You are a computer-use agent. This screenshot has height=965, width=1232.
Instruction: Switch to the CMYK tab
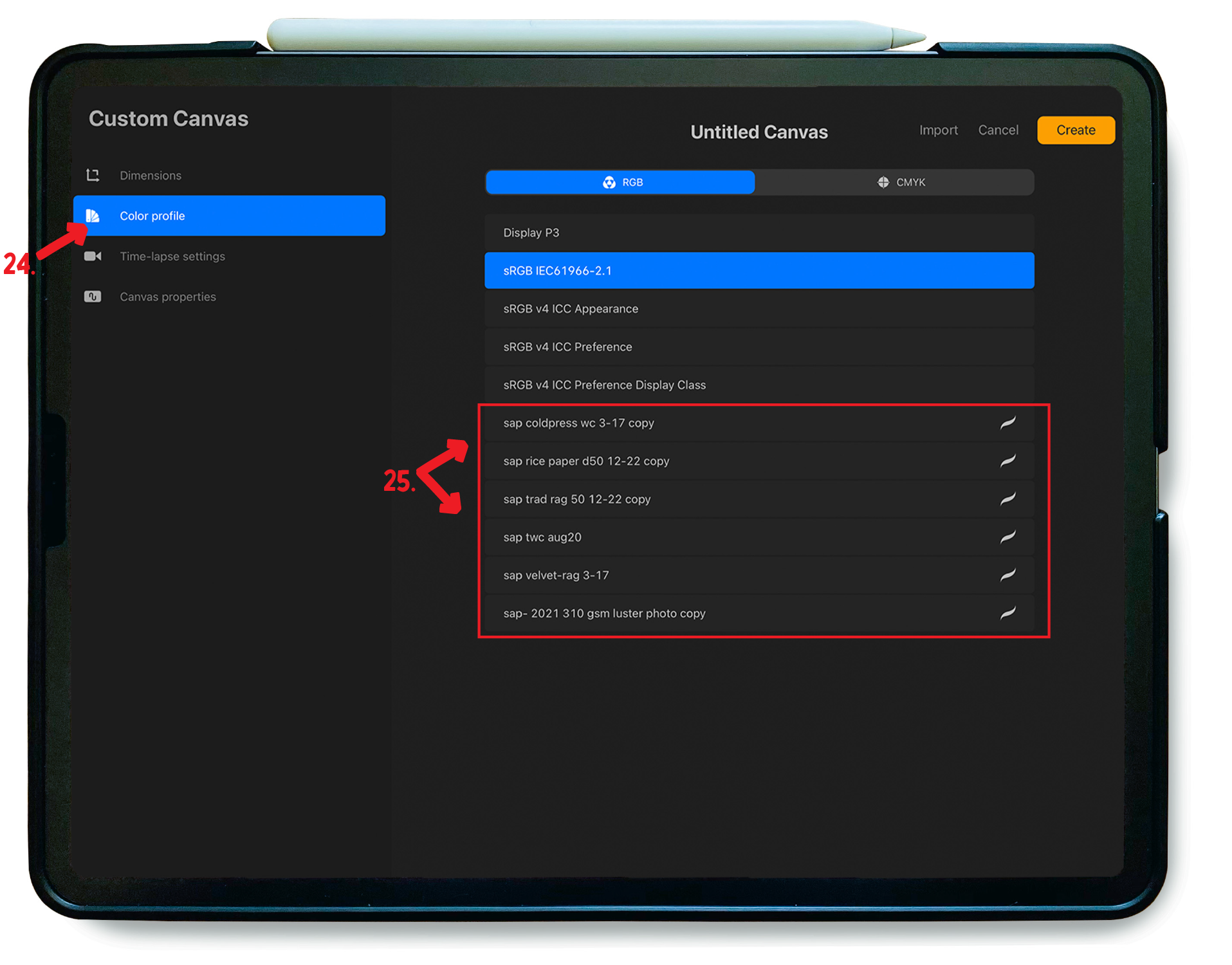point(895,183)
